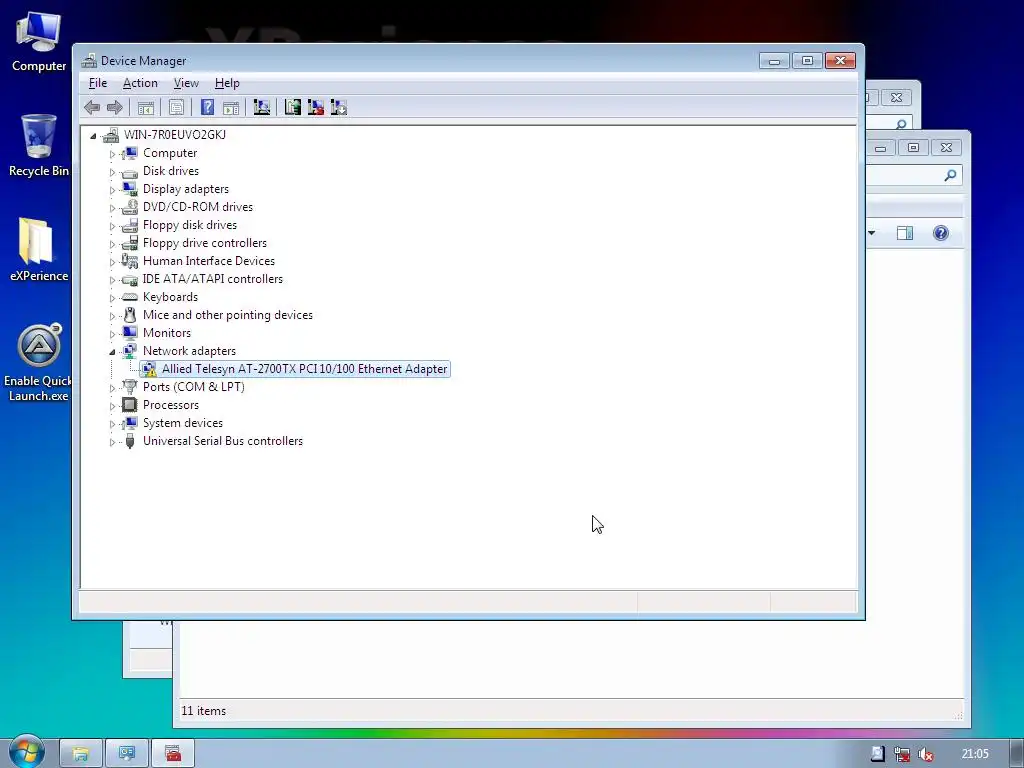Collapse the Network adapters category

(112, 352)
